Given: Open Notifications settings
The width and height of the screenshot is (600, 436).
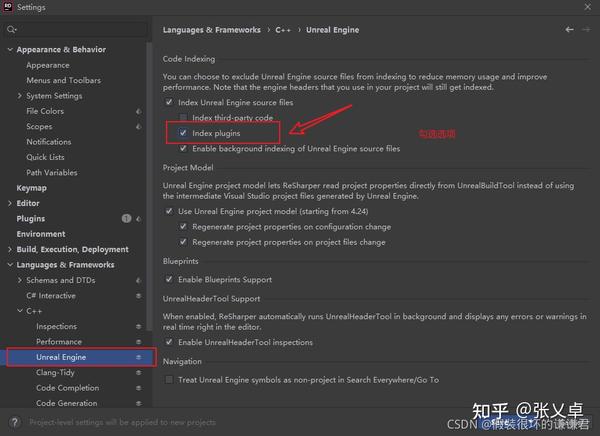Looking at the screenshot, I should (x=49, y=142).
